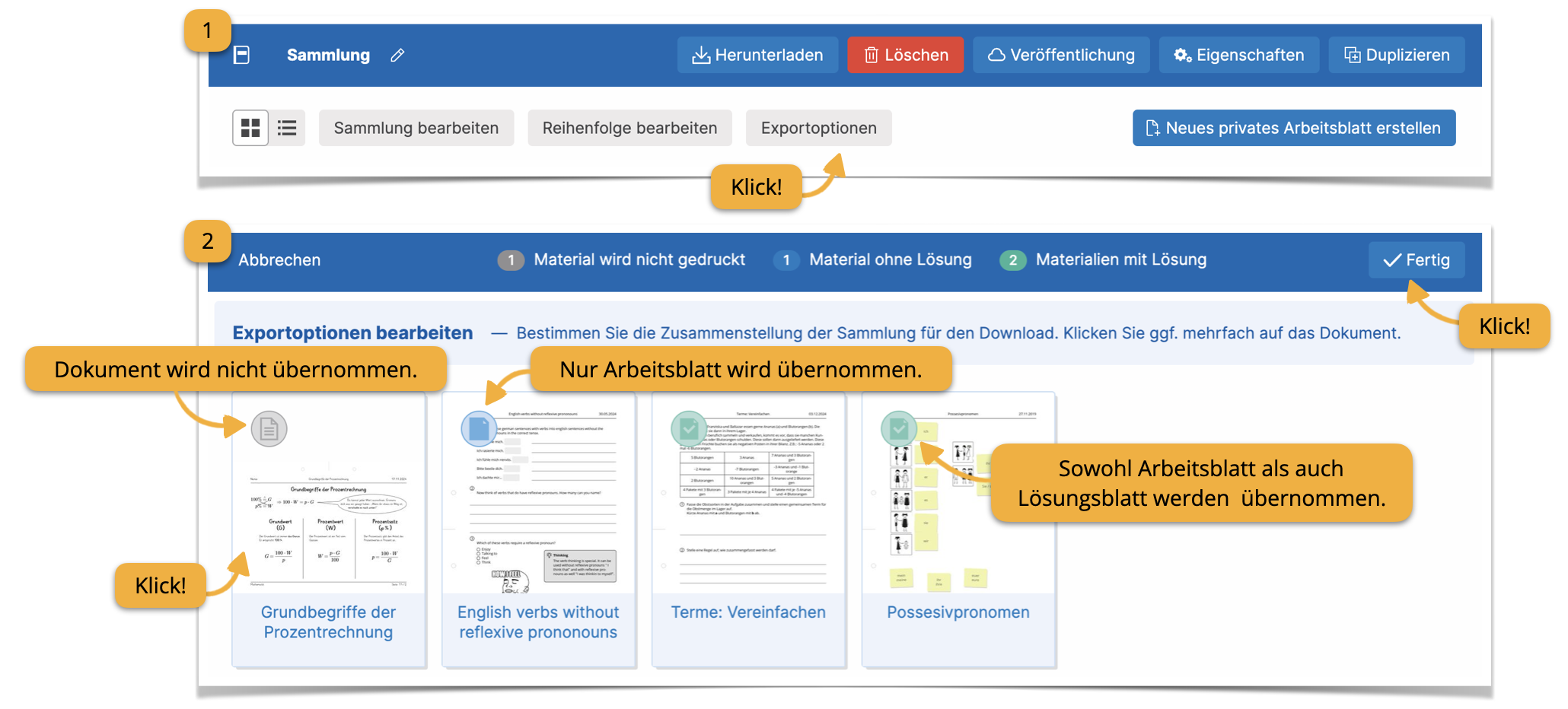
Task: Click title 'English verbs without reflexive prononouns'
Action: 538,622
